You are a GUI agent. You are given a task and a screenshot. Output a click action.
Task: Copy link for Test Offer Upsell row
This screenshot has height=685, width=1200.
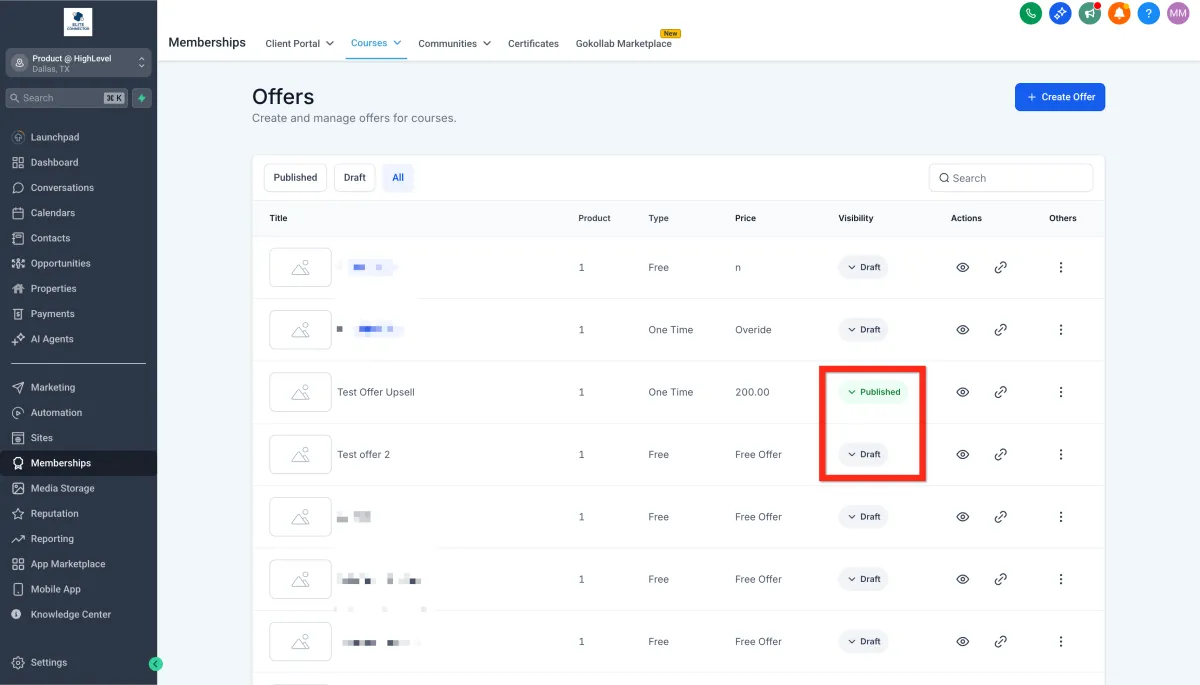click(1000, 392)
